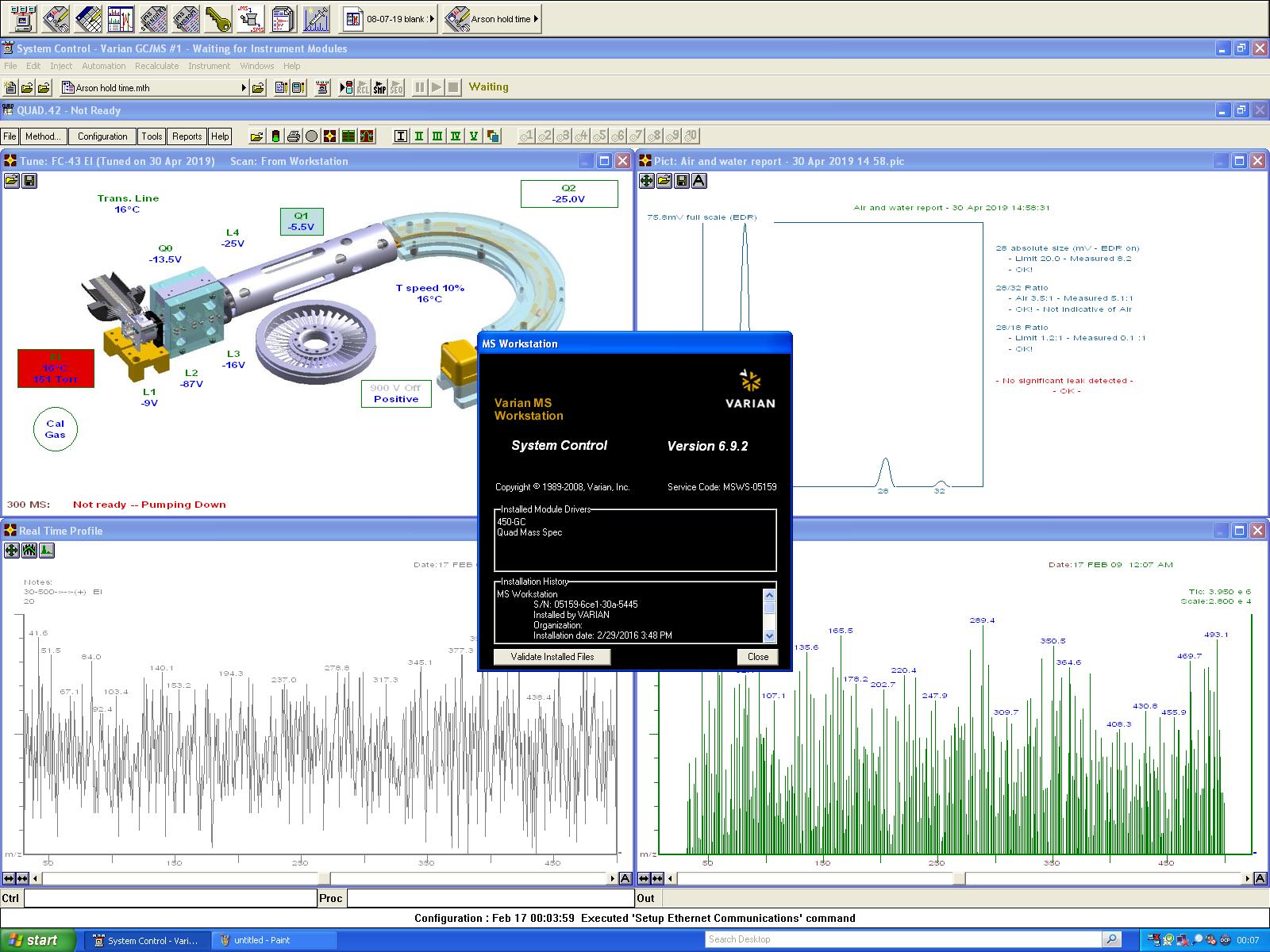This screenshot has width=1270, height=952.
Task: Select the Q1 -5.5V parameter box
Action: point(302,221)
